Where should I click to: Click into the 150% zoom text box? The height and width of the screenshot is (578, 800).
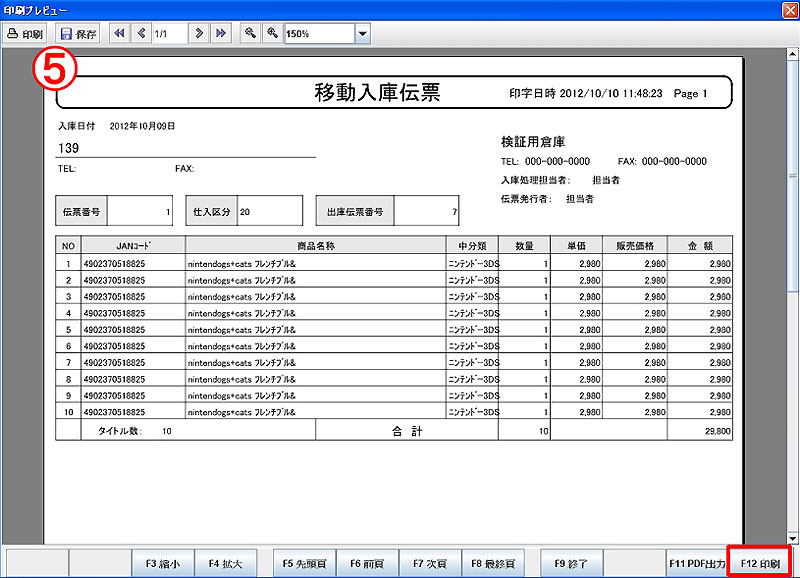coord(317,33)
